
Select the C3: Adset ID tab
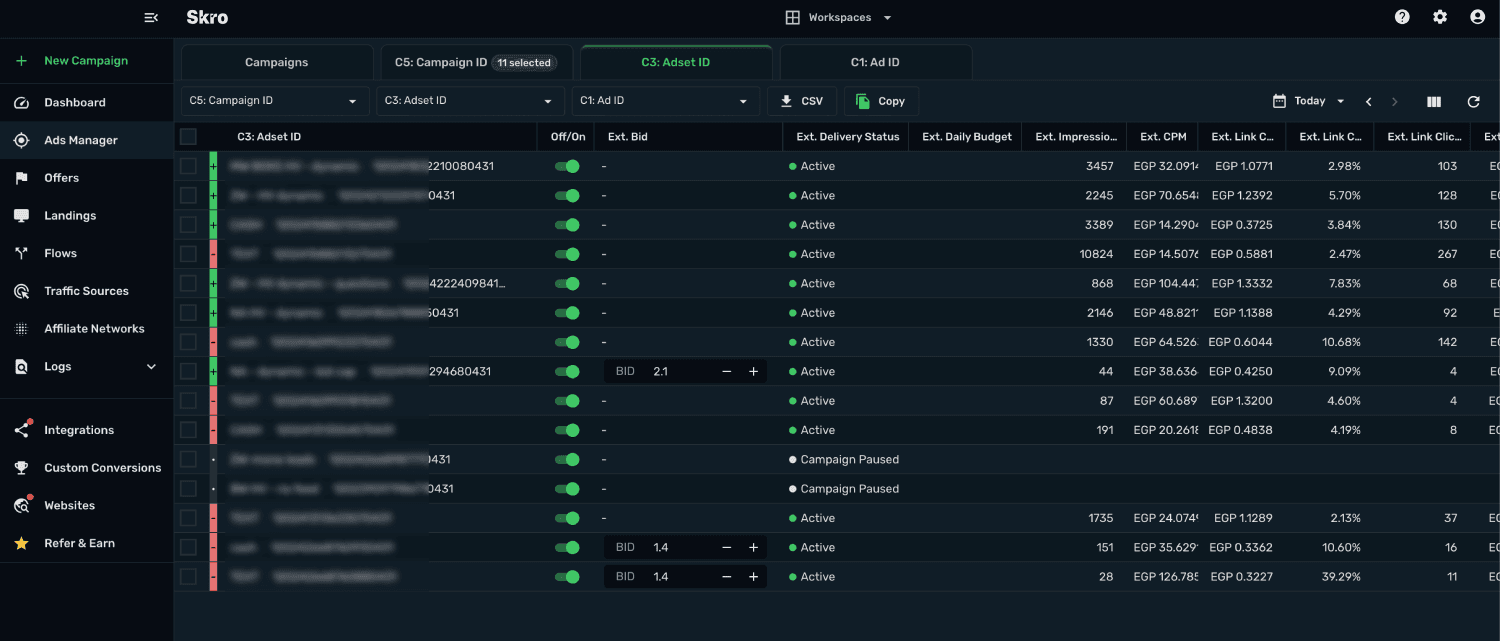(676, 62)
